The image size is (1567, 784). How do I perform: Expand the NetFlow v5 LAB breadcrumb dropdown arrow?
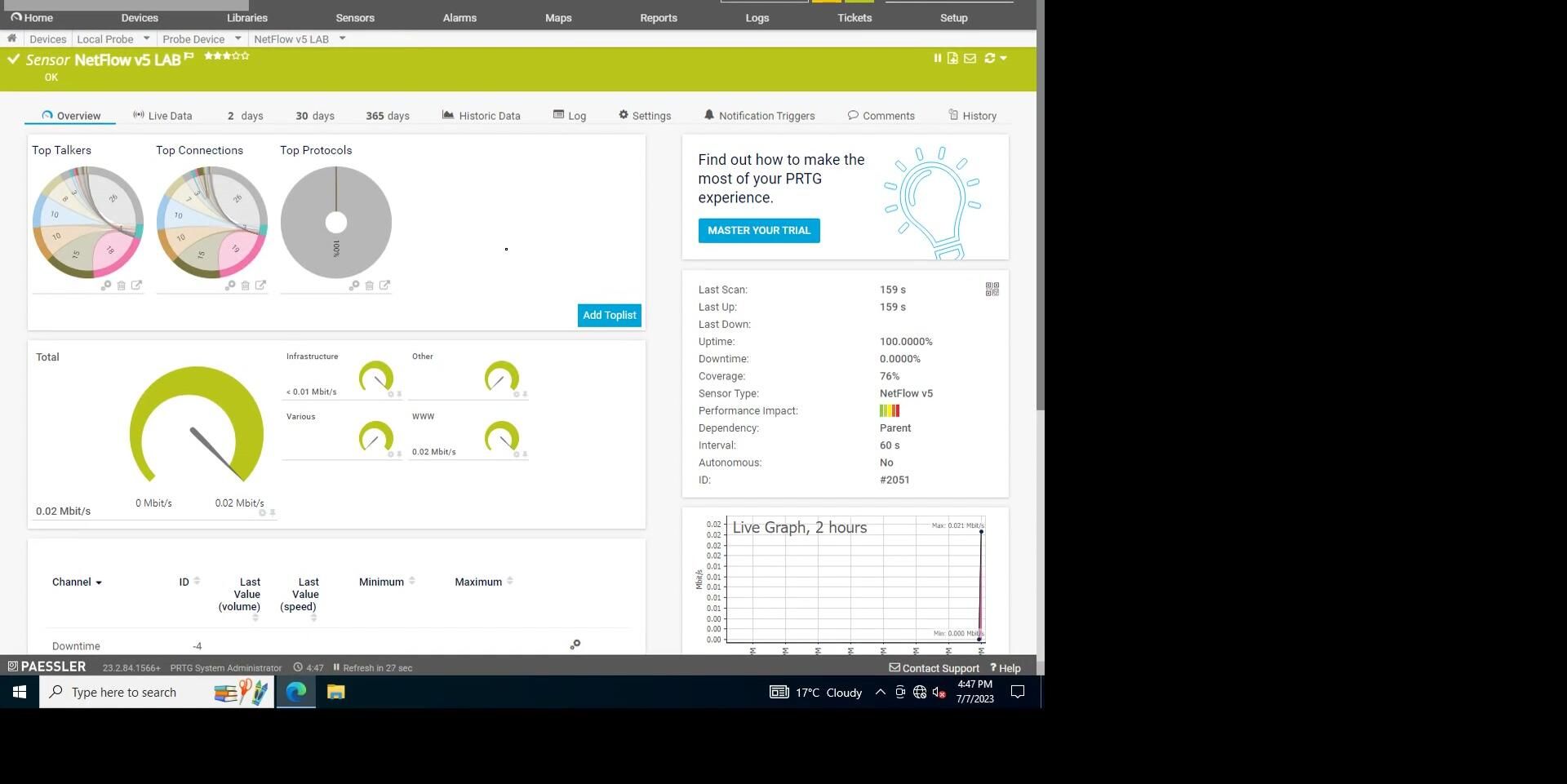click(342, 38)
